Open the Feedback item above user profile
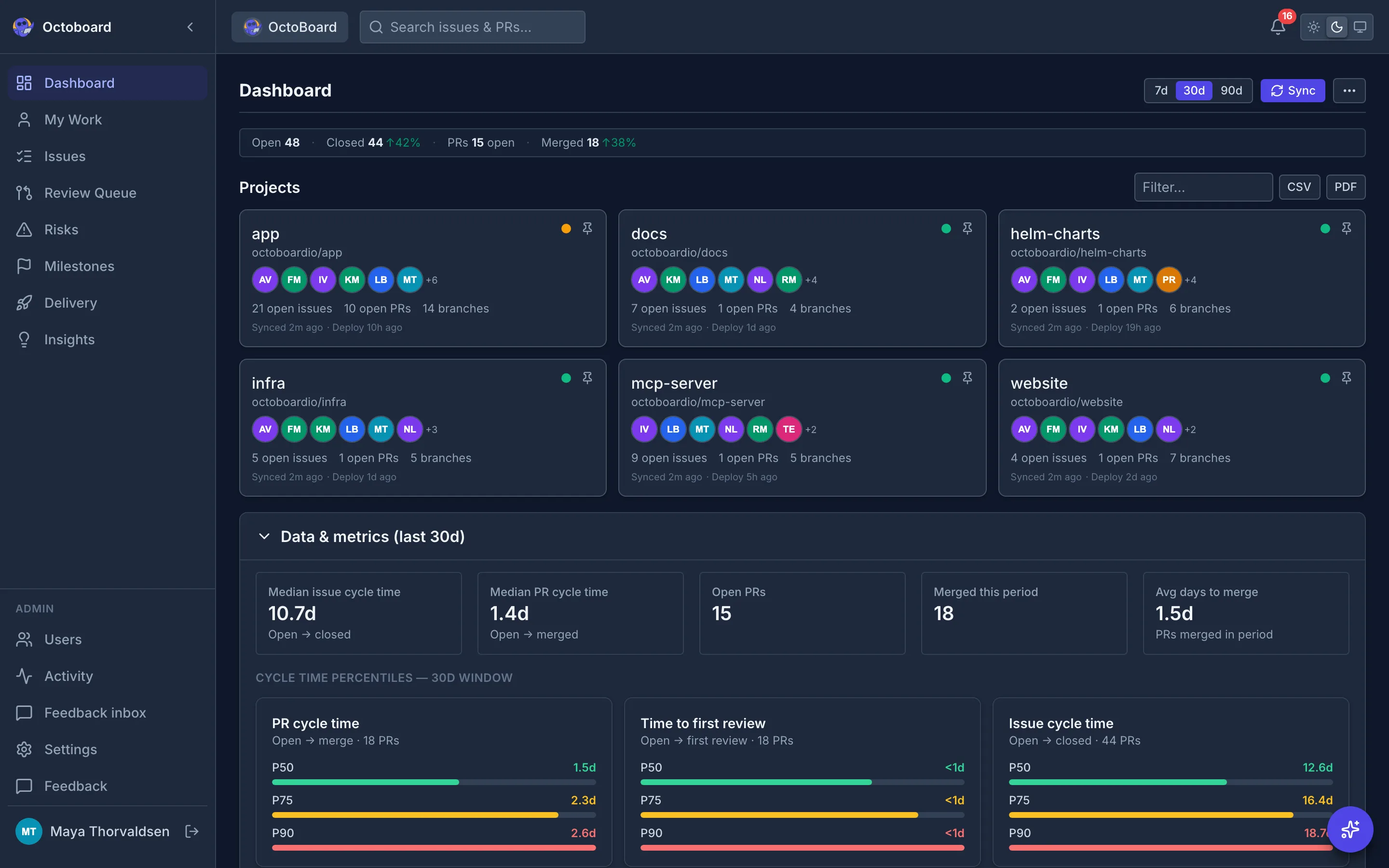 [108, 787]
